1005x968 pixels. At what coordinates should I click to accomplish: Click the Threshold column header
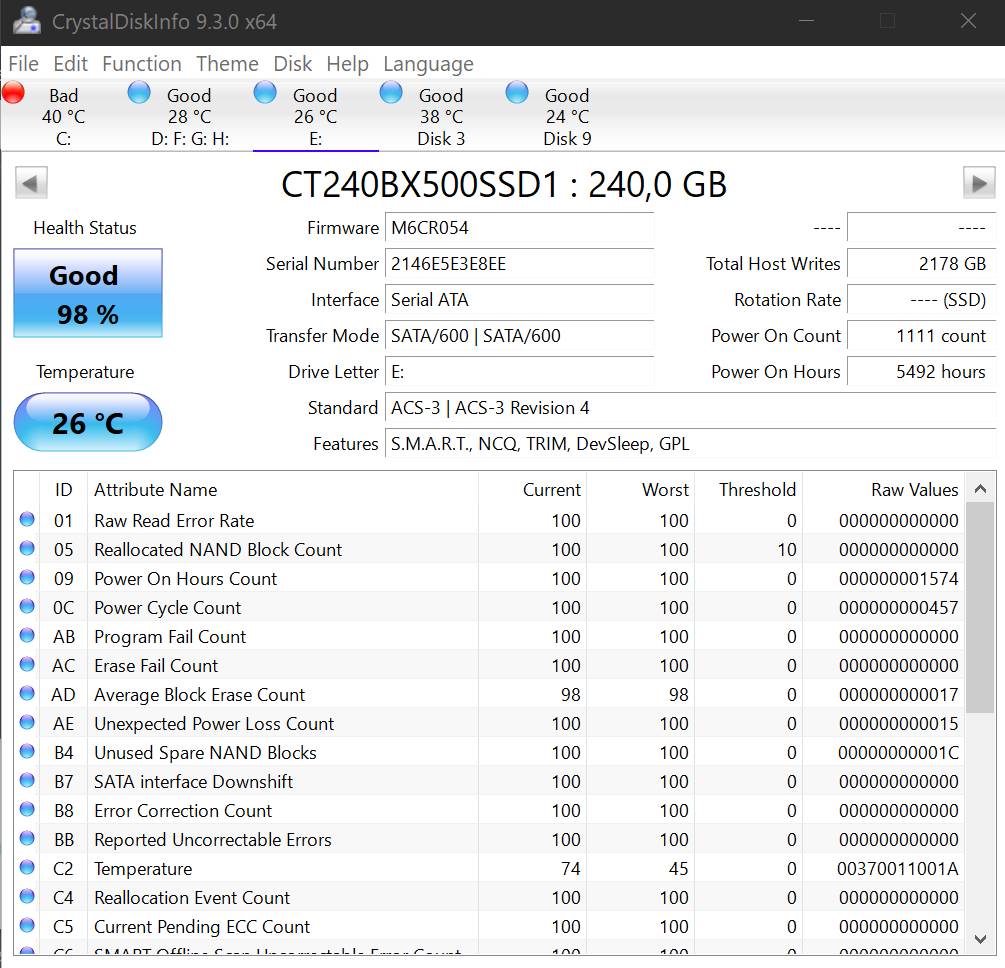[x=749, y=489]
